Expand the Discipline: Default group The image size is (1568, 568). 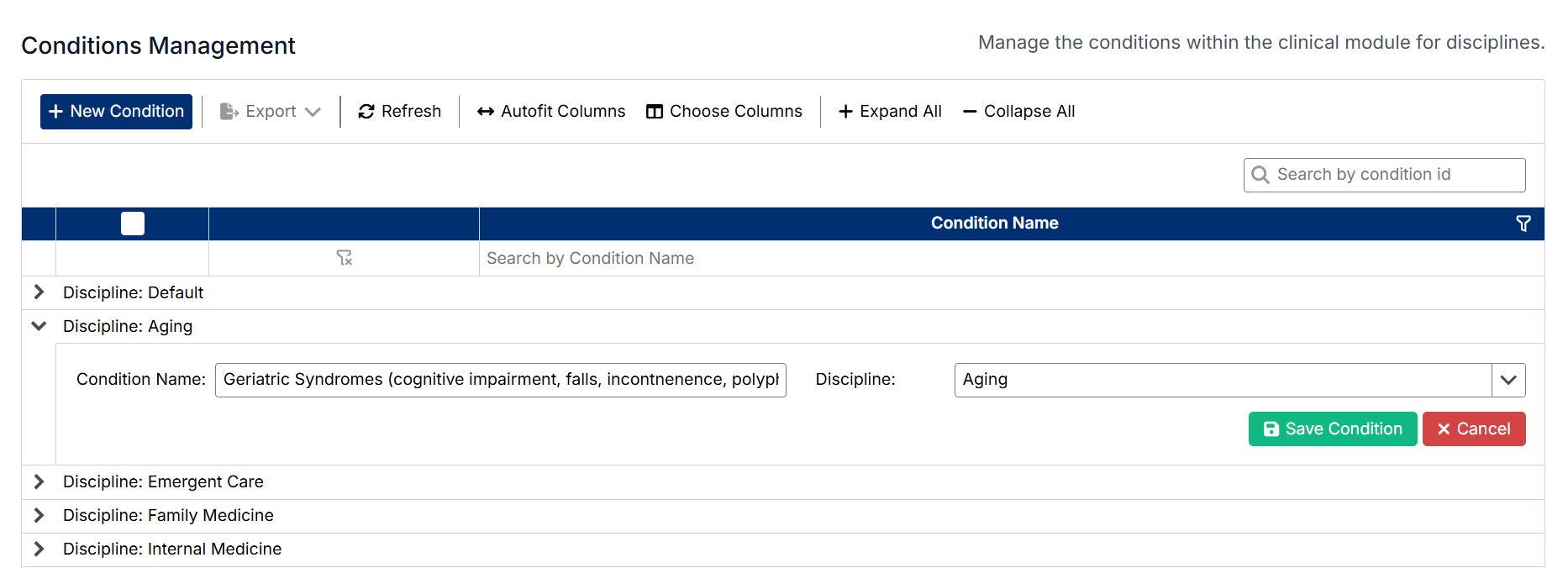point(39,292)
